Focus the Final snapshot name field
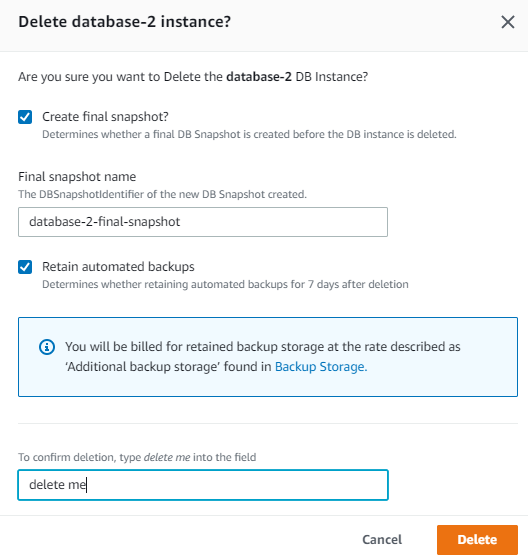This screenshot has height=557, width=528. click(x=203, y=222)
